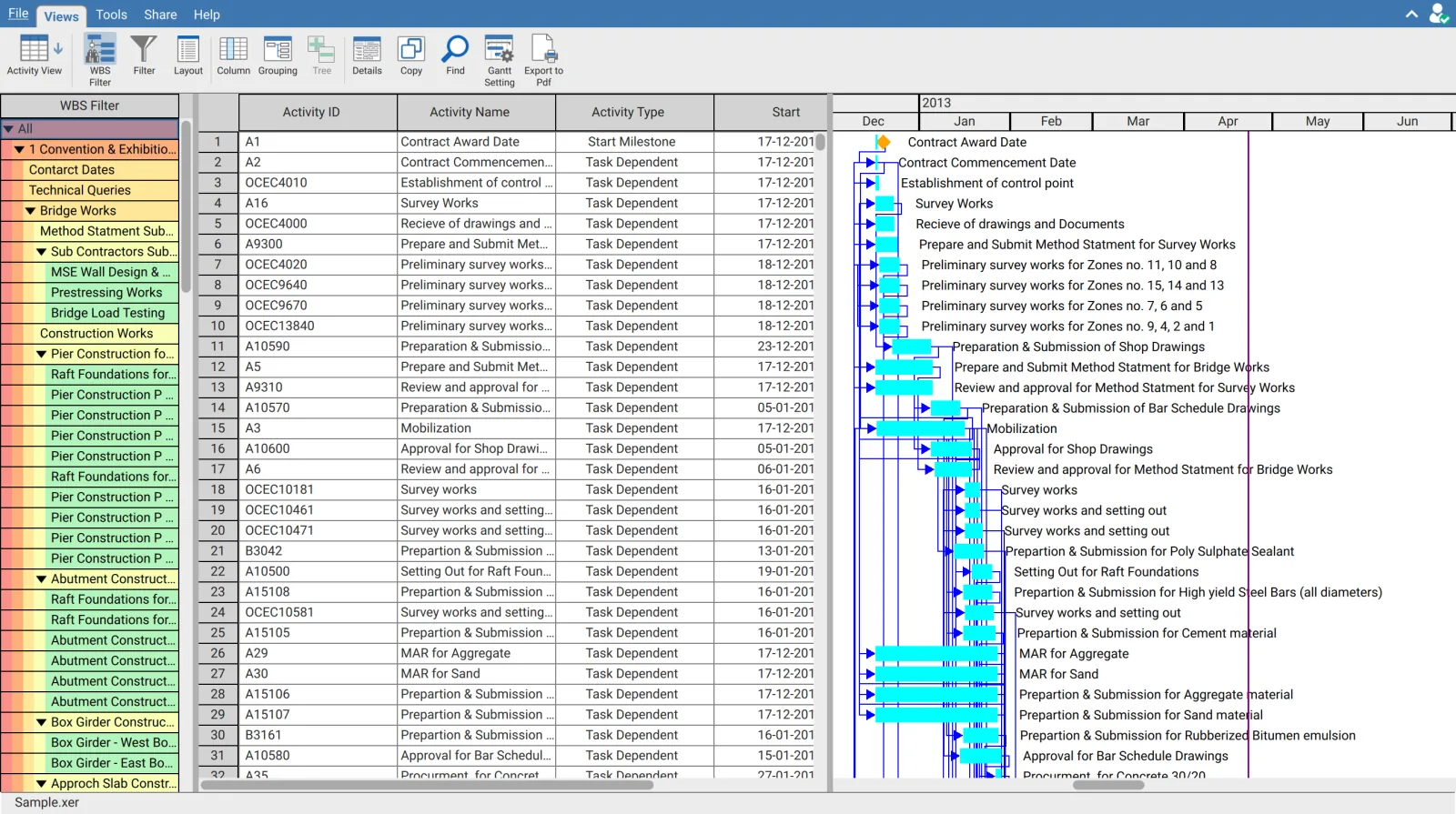Click the table's horizontal scrollbar
The width and height of the screenshot is (1456, 814).
pyautogui.click(x=427, y=785)
